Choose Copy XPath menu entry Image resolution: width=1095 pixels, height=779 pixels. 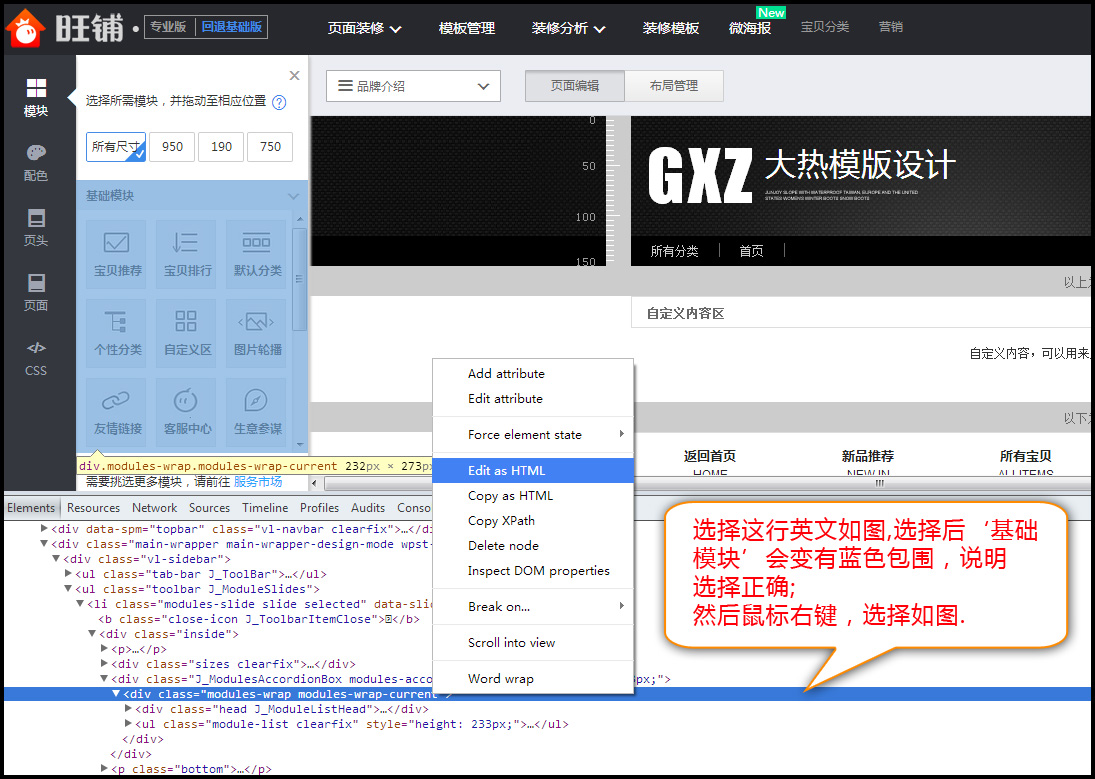point(533,521)
